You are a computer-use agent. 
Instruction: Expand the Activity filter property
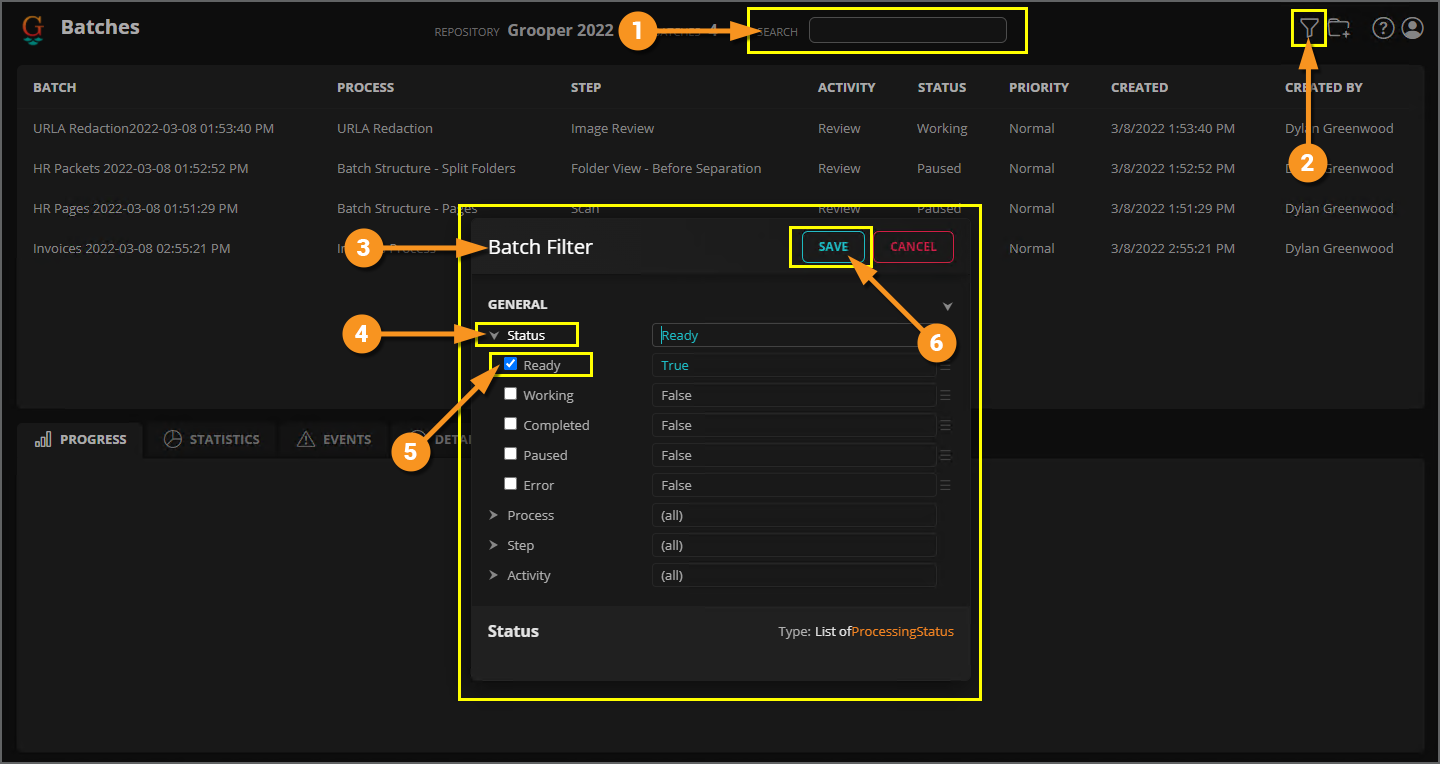tap(493, 575)
